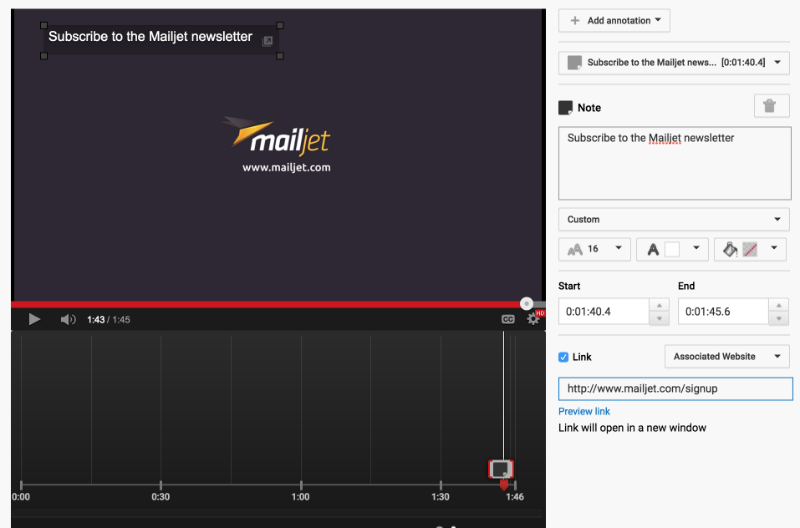Open the annotation selector dropdown
Screen dimensions: 800x528
[674, 62]
